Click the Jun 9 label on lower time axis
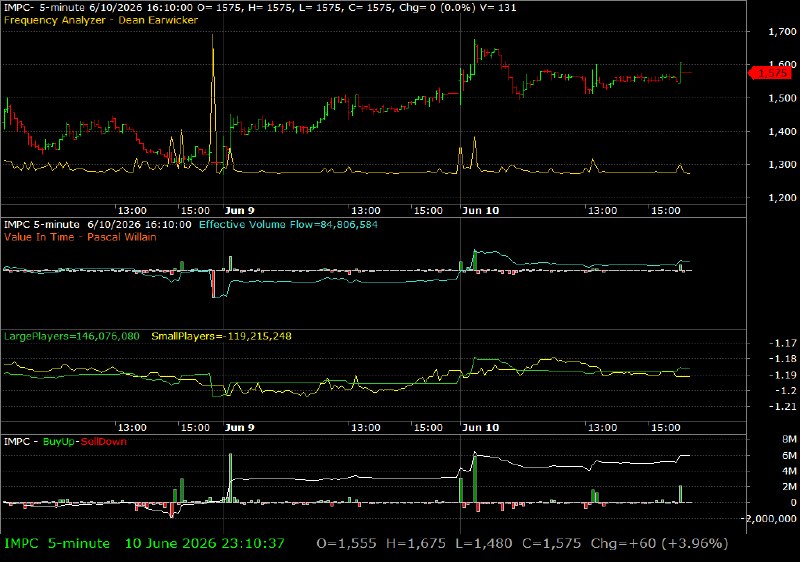This screenshot has height=562, width=800. pyautogui.click(x=239, y=427)
